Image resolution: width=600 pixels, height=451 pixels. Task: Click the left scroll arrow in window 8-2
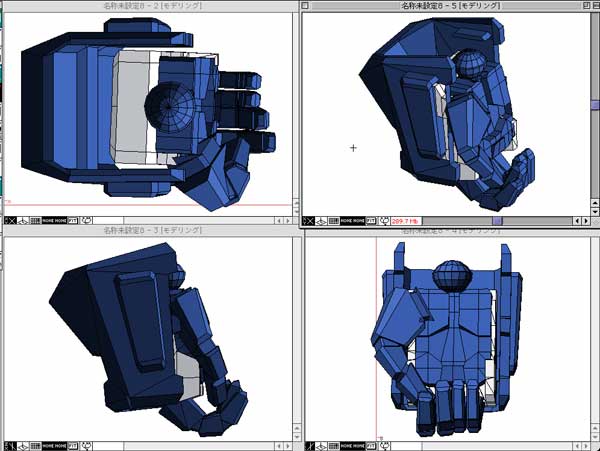[279, 221]
